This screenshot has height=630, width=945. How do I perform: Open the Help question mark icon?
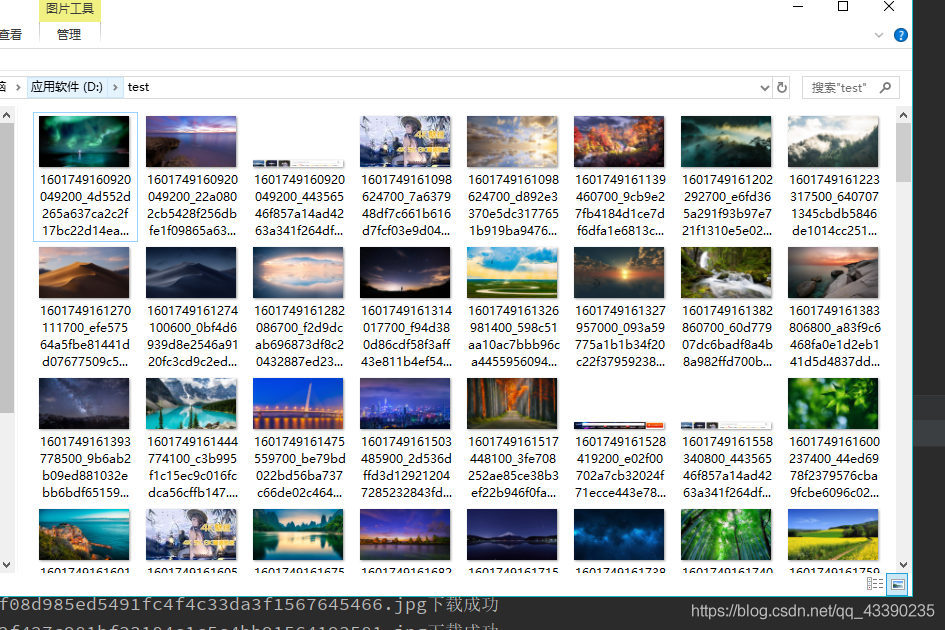900,35
